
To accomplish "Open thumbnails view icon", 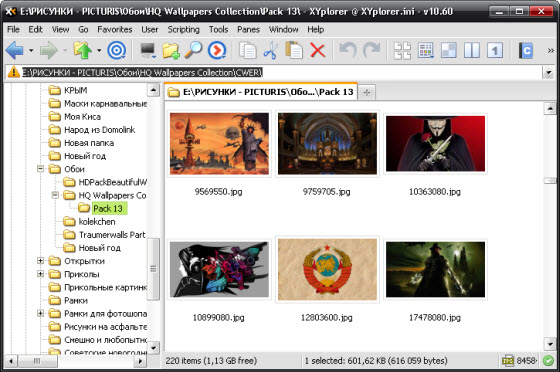I will [x=425, y=50].
